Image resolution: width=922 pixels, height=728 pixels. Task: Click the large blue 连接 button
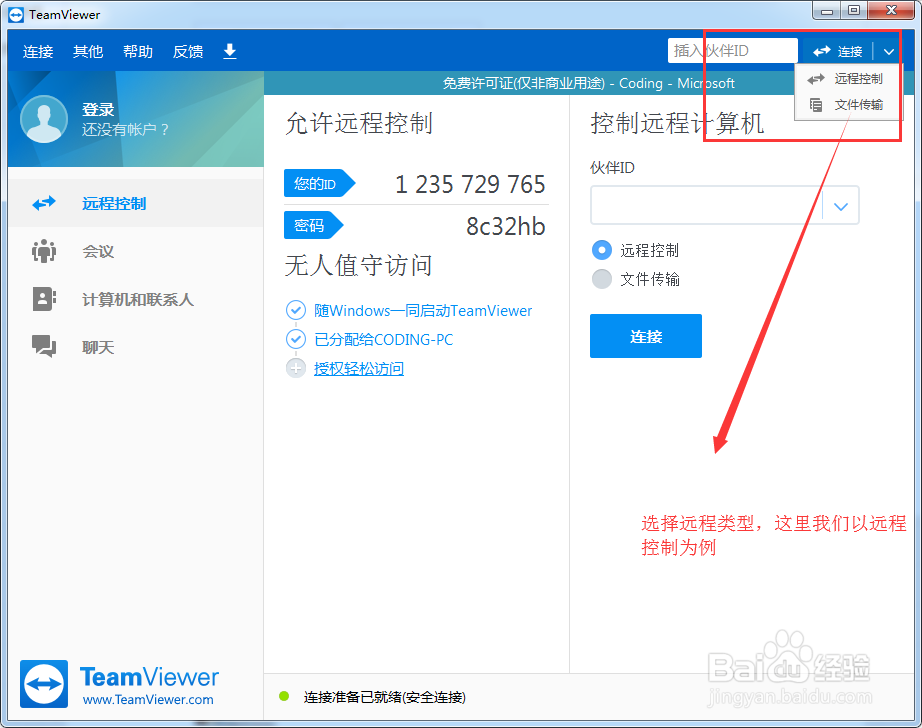point(646,336)
